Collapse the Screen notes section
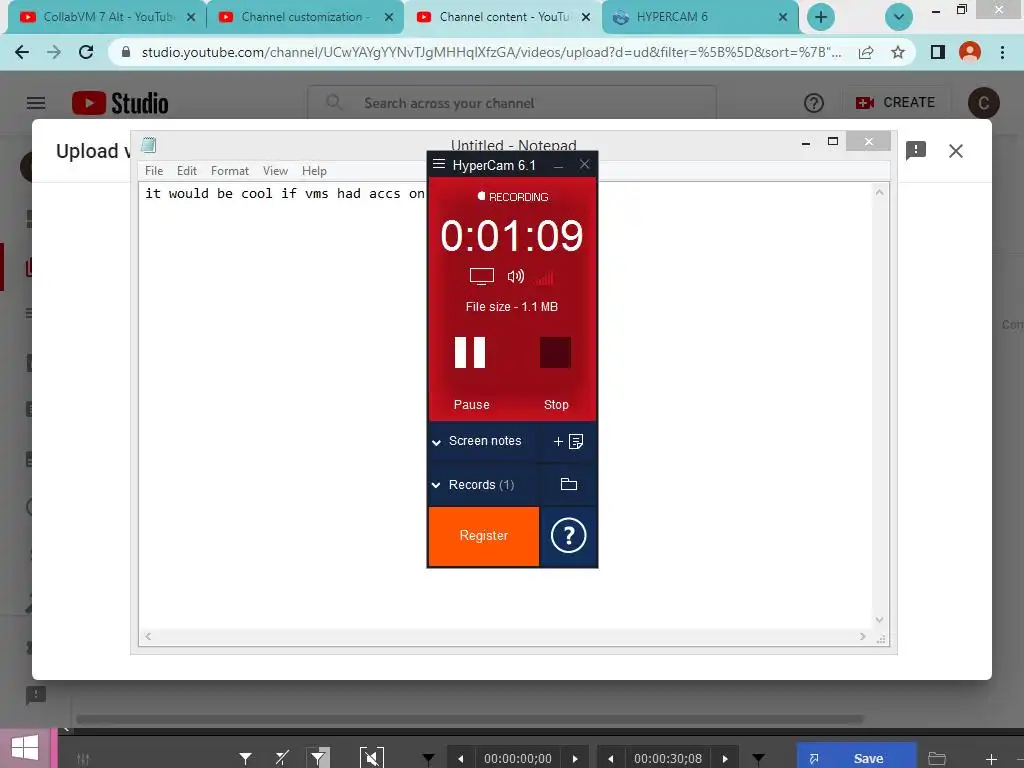1024x768 pixels. (x=436, y=442)
